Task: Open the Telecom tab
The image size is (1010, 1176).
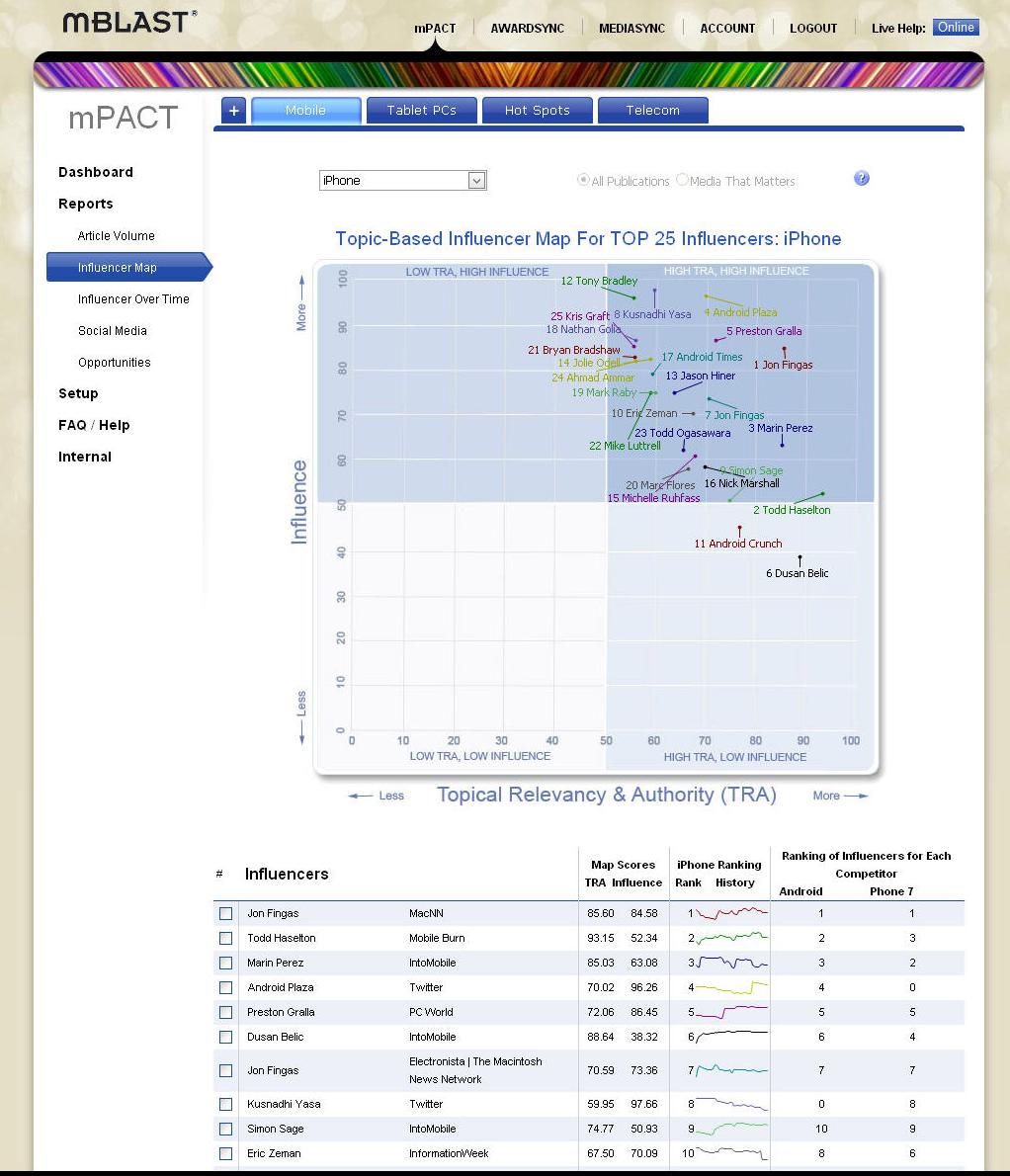Action: [x=653, y=111]
